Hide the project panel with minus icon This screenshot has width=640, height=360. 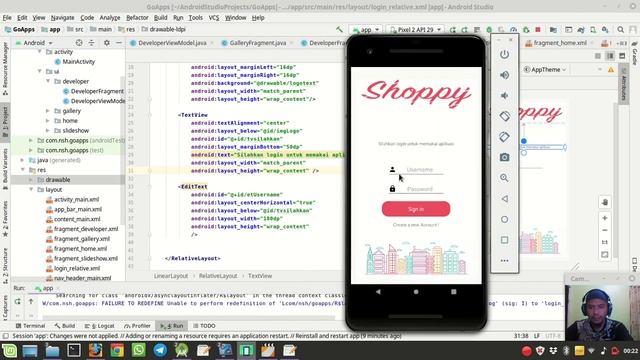[x=119, y=42]
